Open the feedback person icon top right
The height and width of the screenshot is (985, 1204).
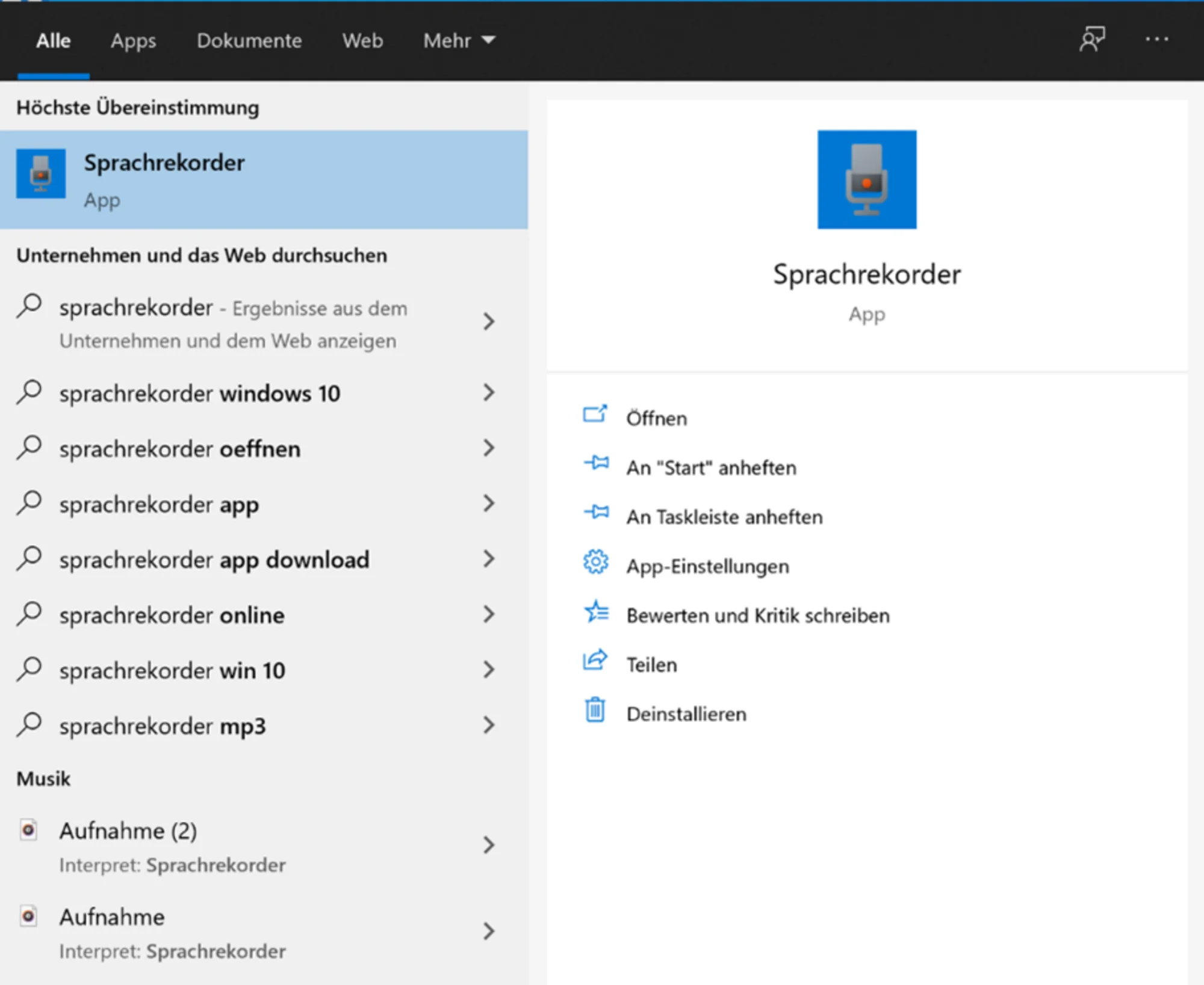tap(1093, 40)
